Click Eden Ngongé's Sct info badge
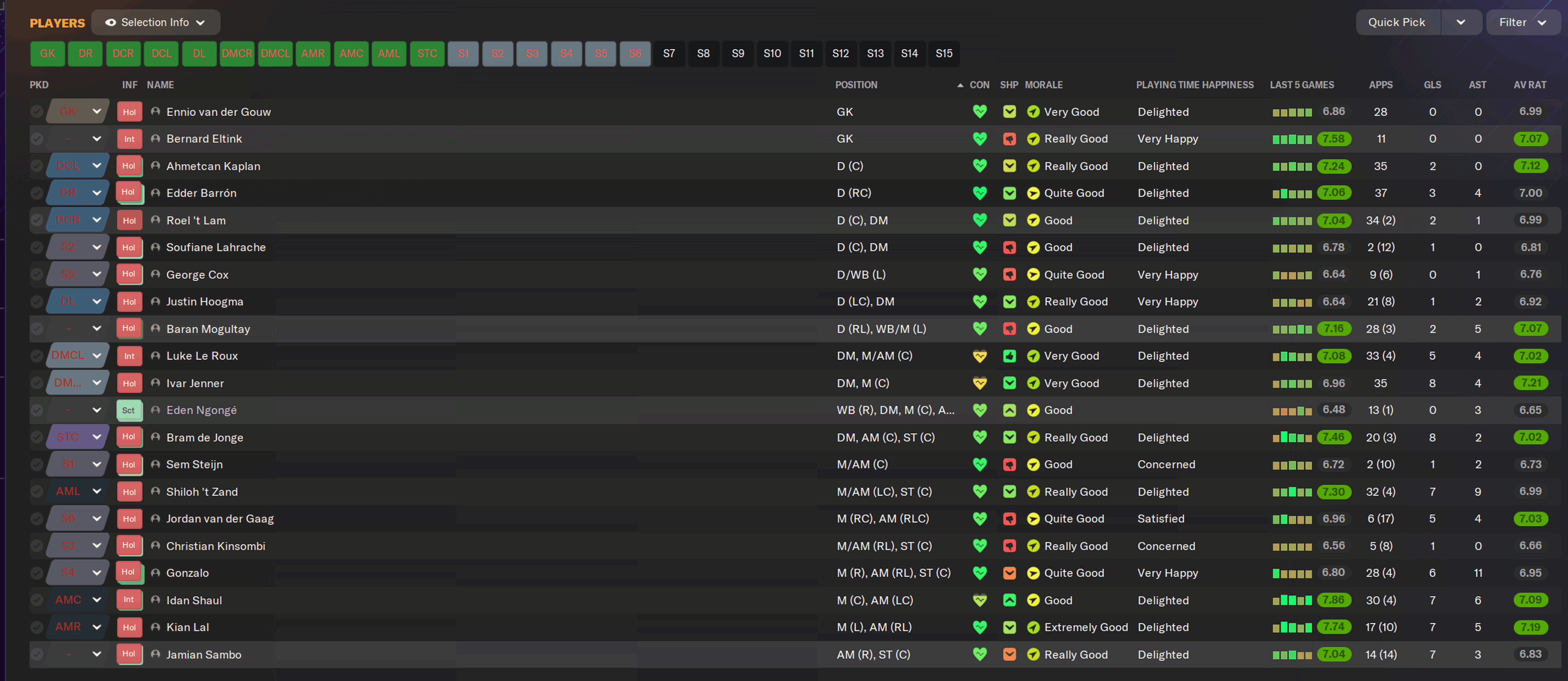Viewport: 1568px width, 681px height. coord(128,411)
